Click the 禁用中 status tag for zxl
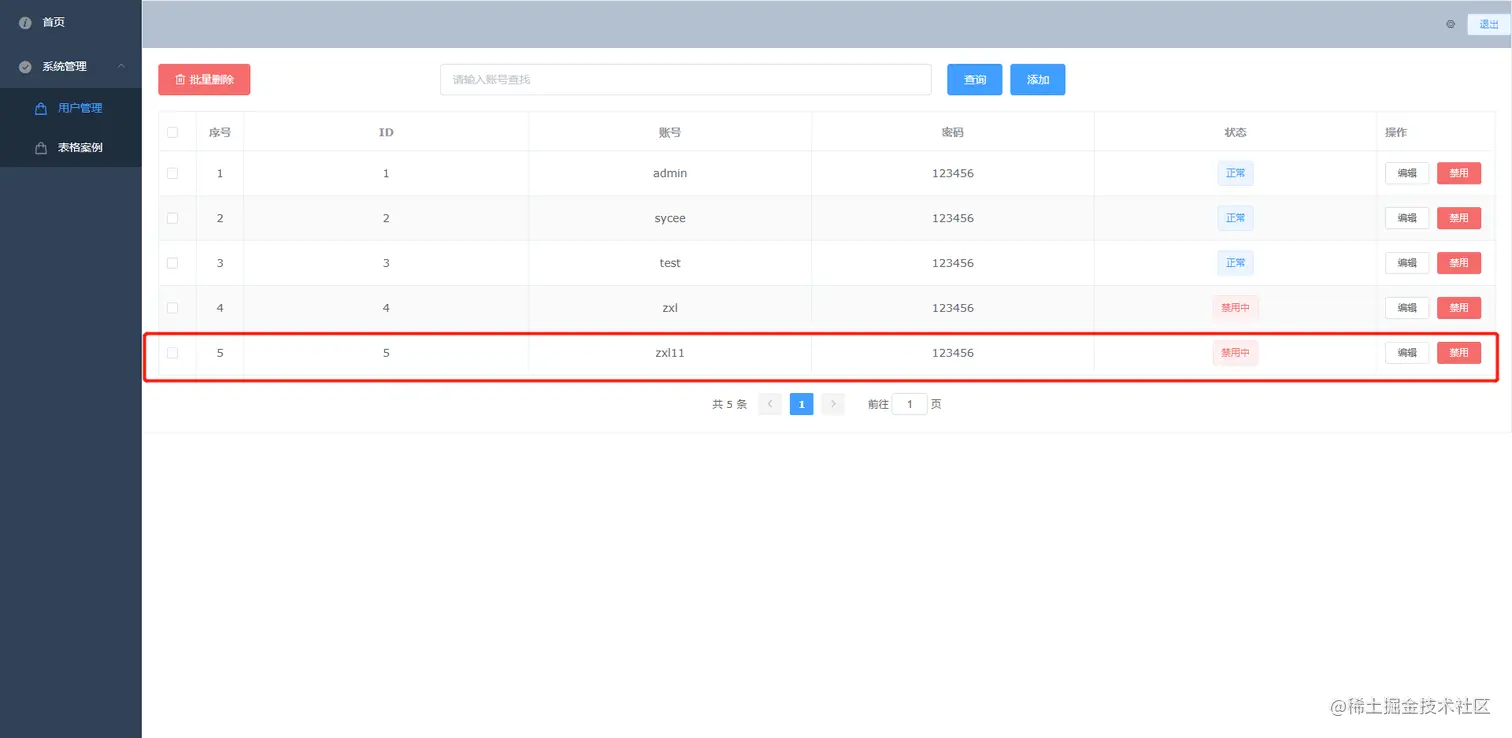 pos(1235,308)
